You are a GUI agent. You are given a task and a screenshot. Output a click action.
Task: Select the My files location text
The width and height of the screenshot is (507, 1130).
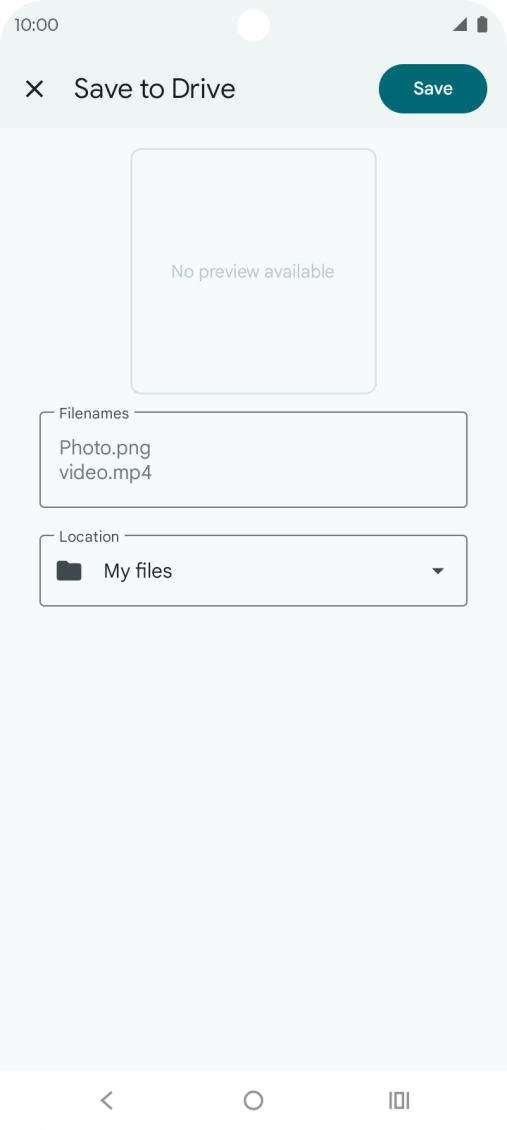[138, 571]
